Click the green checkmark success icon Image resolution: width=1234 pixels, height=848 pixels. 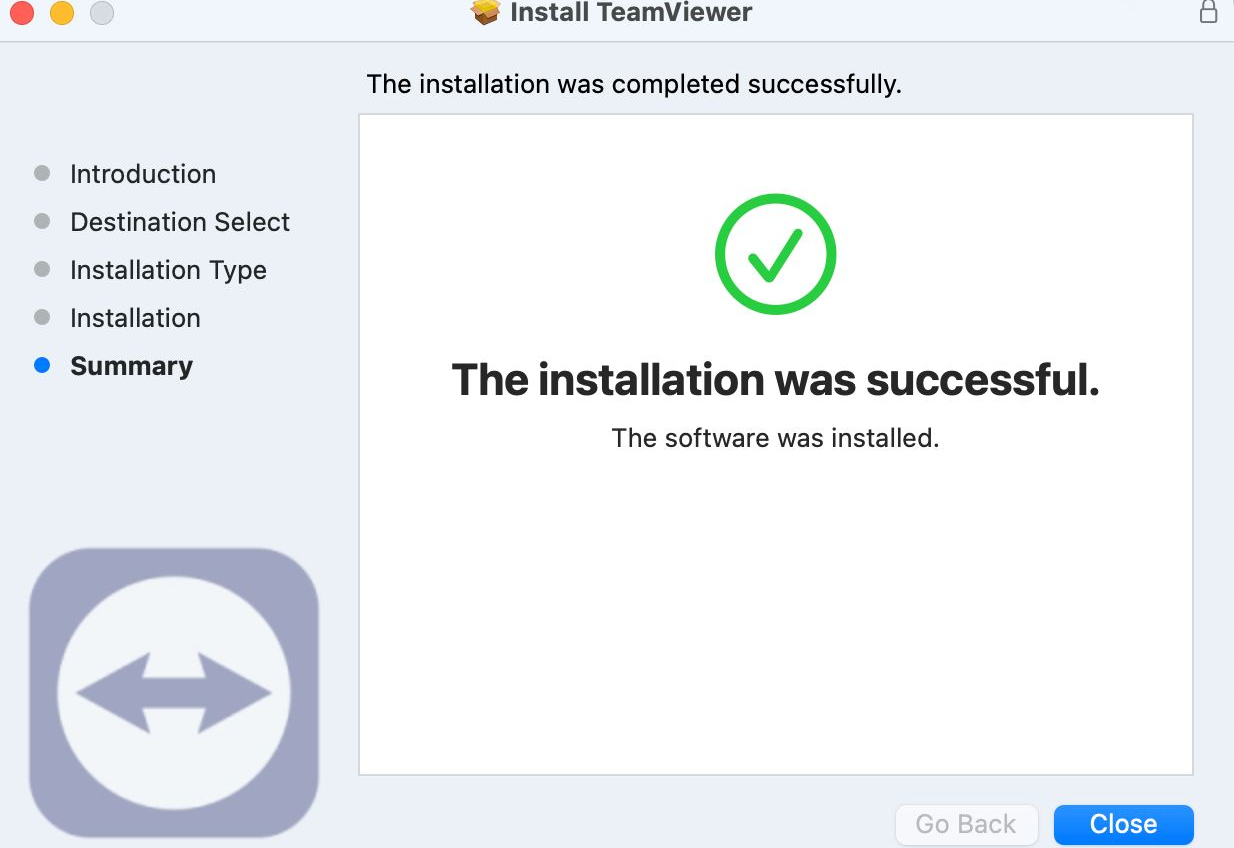775,254
